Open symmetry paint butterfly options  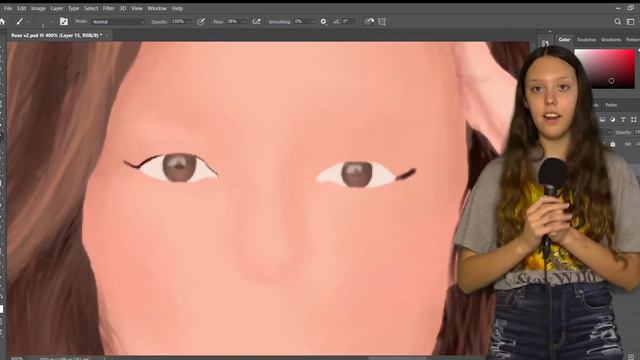click(x=382, y=22)
